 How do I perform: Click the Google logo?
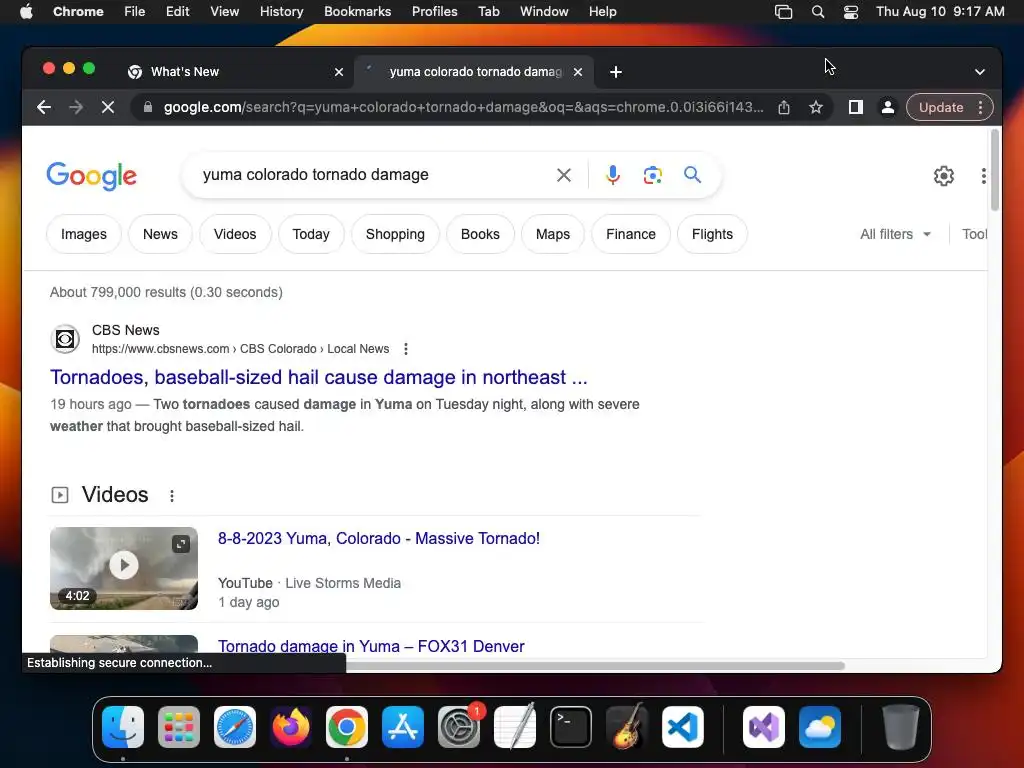(x=91, y=176)
